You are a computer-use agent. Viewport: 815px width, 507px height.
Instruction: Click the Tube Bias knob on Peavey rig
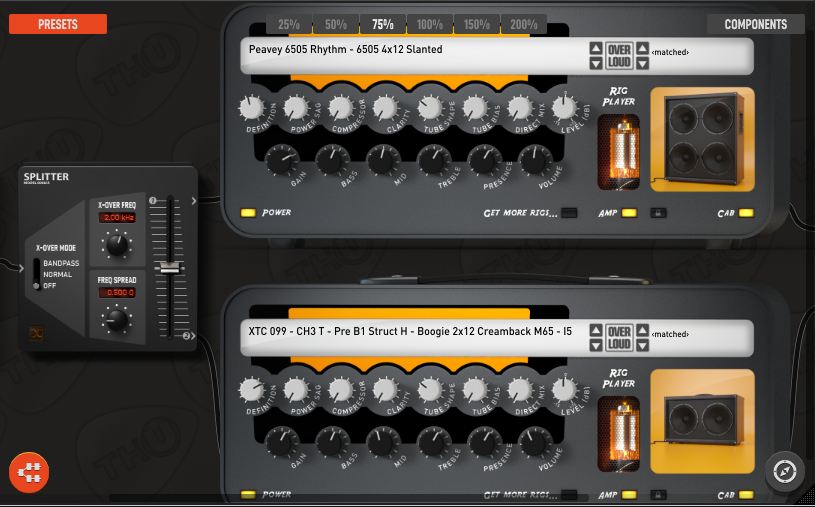click(x=475, y=108)
